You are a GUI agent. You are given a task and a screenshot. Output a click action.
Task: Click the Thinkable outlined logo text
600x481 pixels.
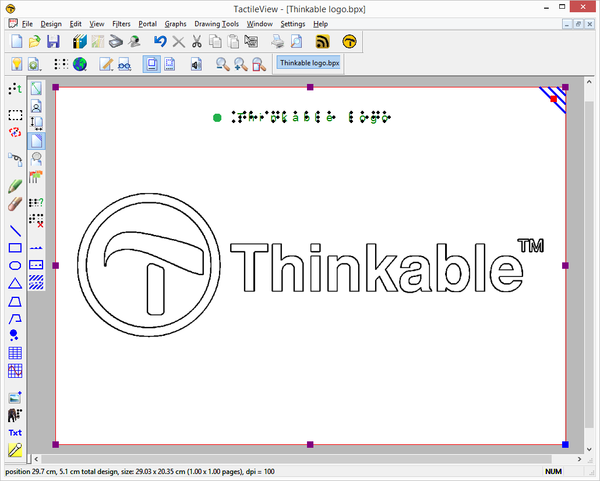(x=377, y=268)
